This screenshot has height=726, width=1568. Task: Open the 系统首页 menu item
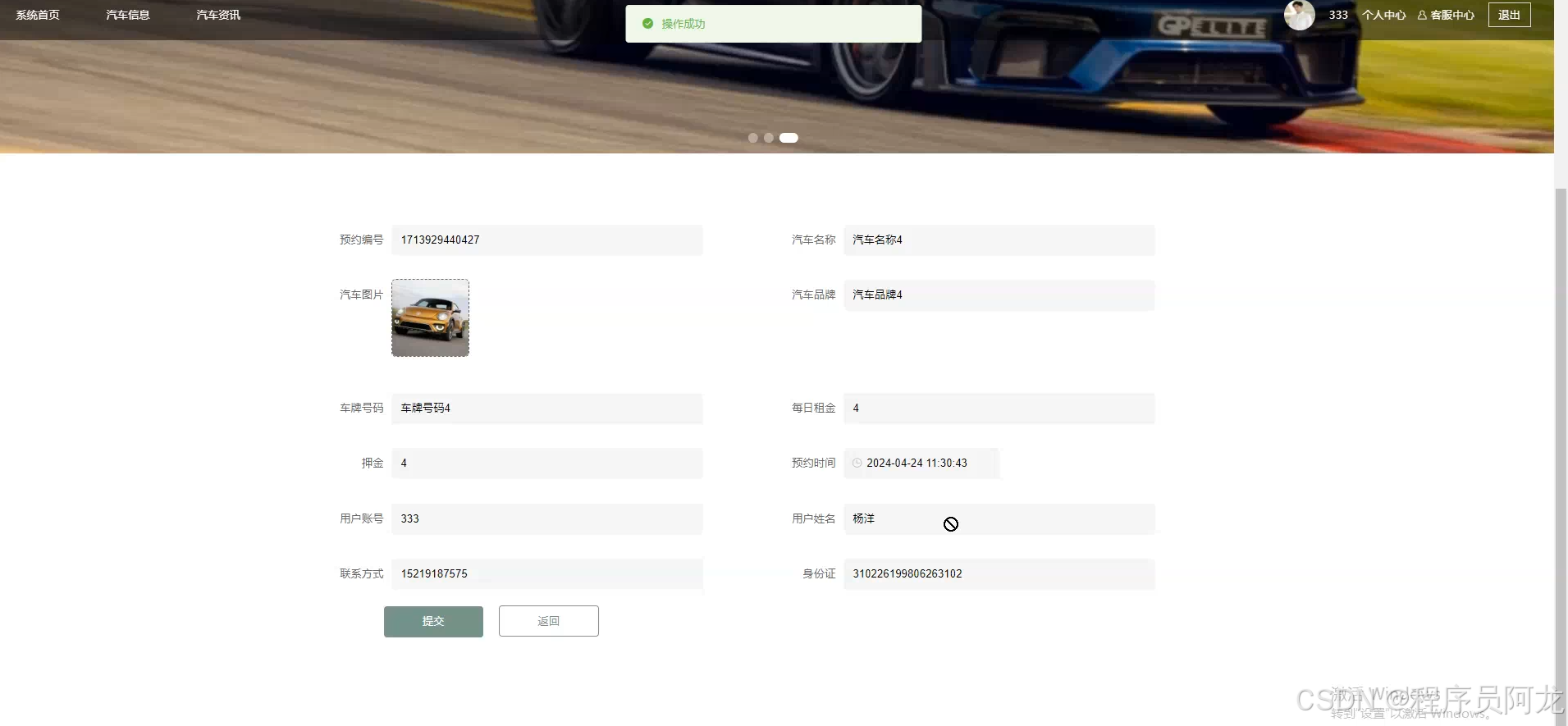(38, 15)
